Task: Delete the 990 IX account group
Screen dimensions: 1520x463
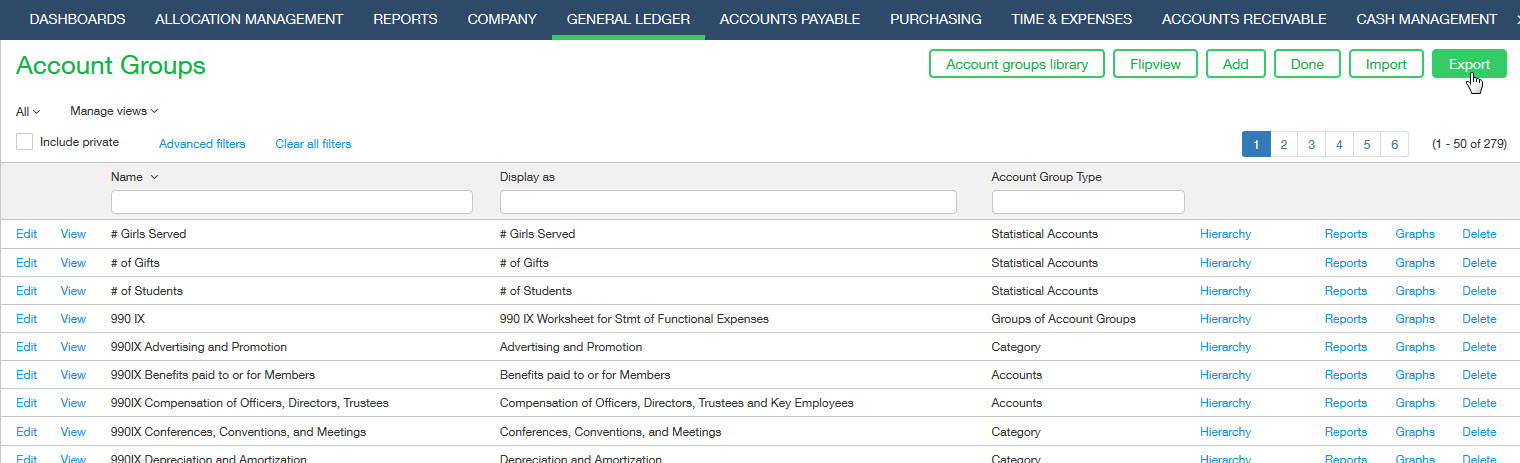Action: (1478, 319)
